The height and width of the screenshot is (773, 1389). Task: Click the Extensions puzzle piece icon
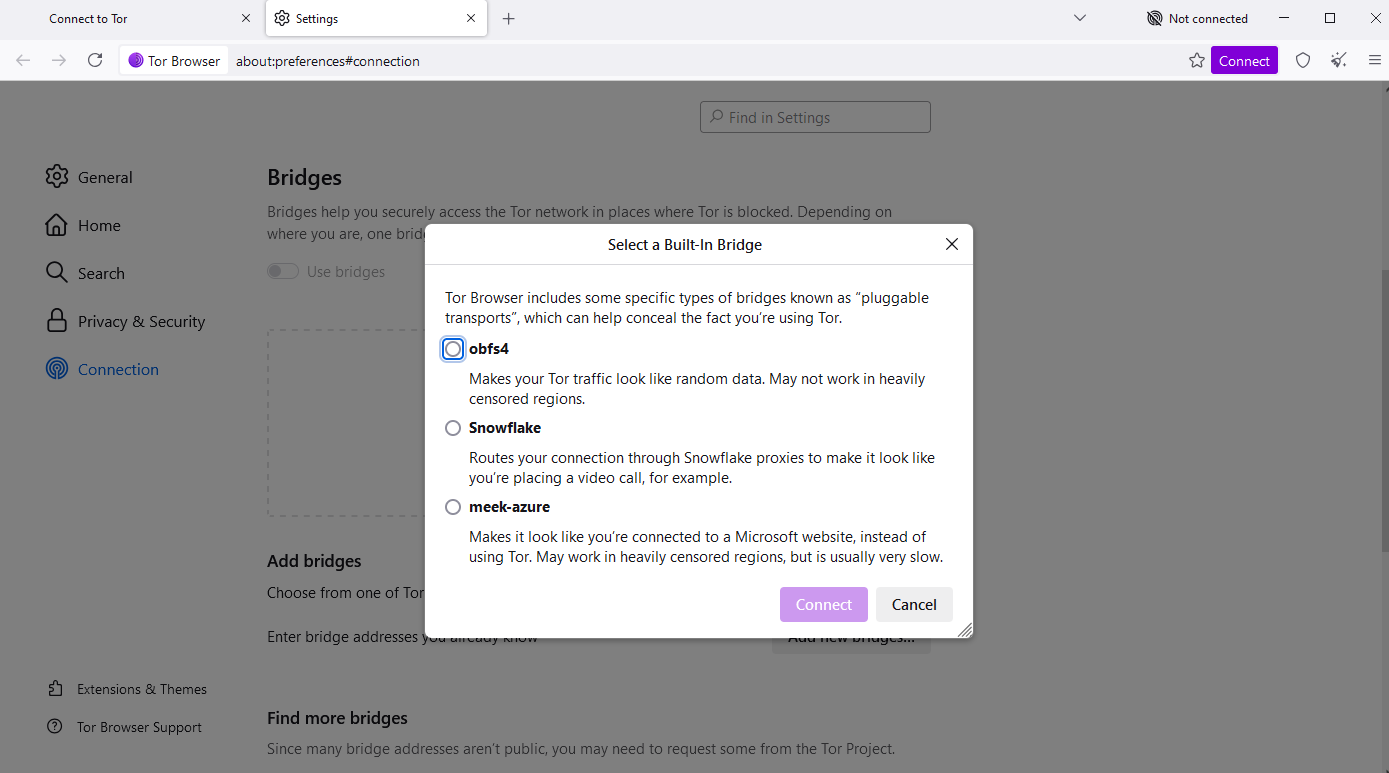(x=55, y=689)
